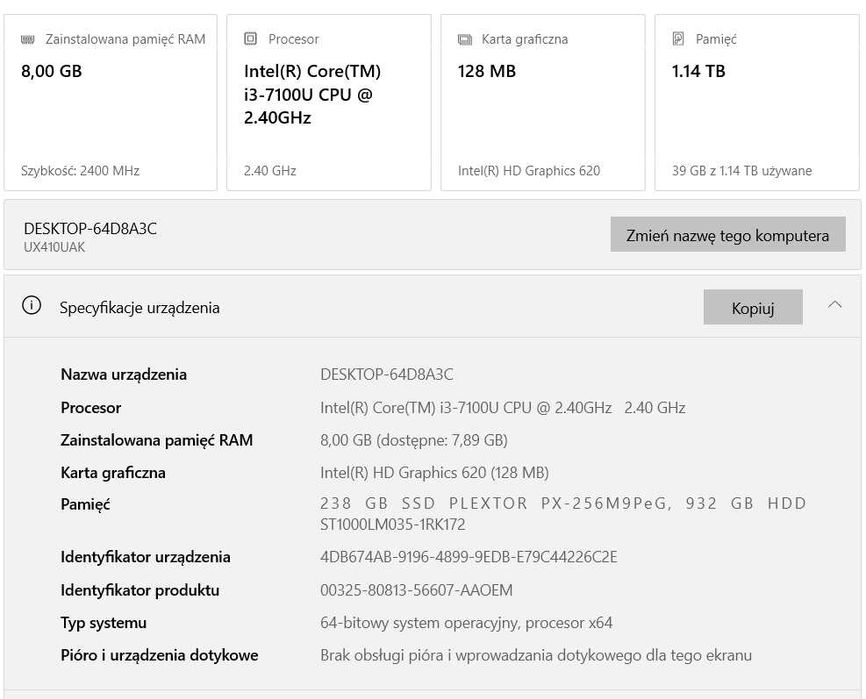Select the Karta graficzna 128 MB card
The width and height of the screenshot is (866, 699).
[543, 102]
